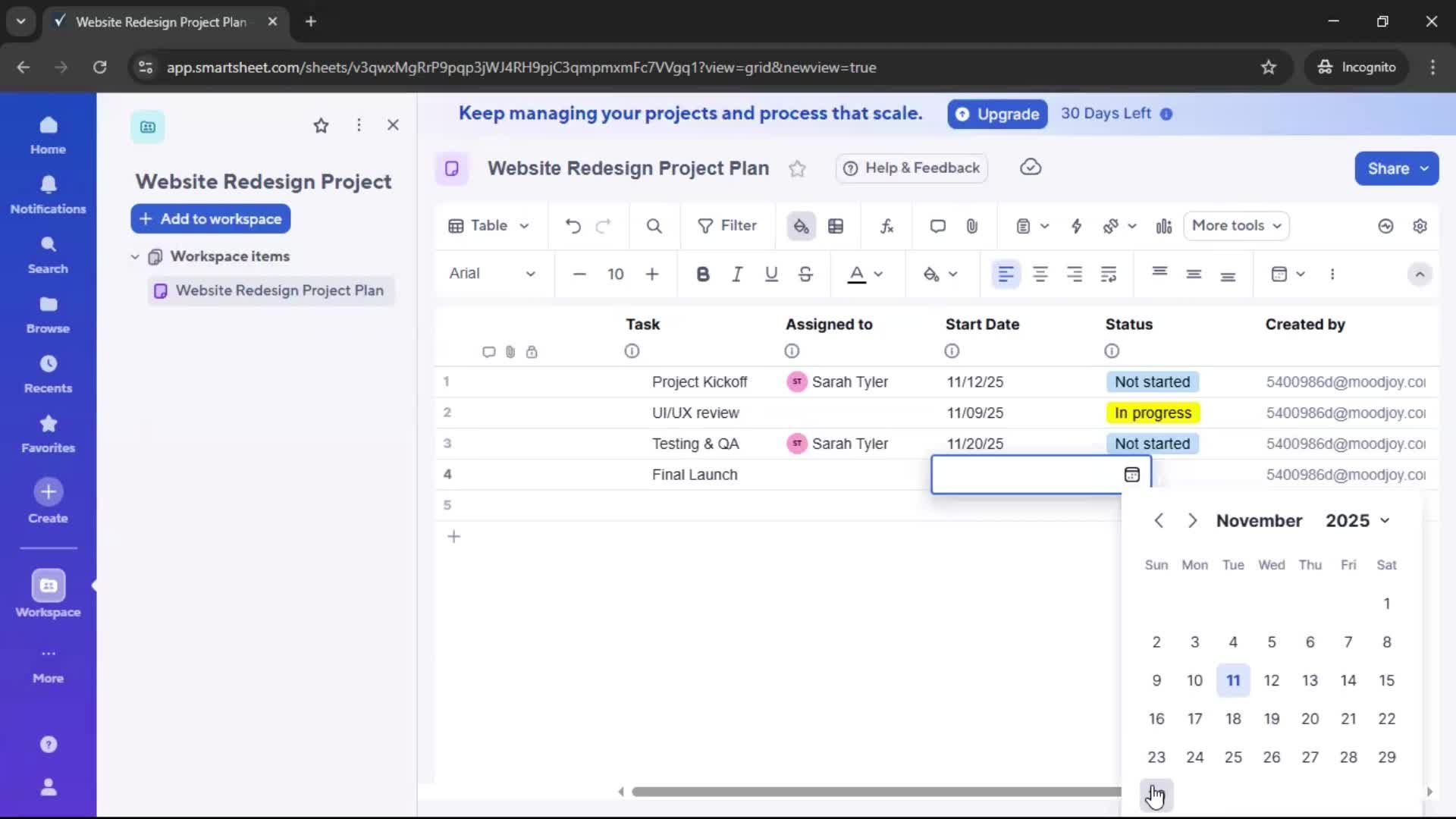This screenshot has width=1456, height=819.
Task: Open the formula builder with the fx icon
Action: [886, 225]
